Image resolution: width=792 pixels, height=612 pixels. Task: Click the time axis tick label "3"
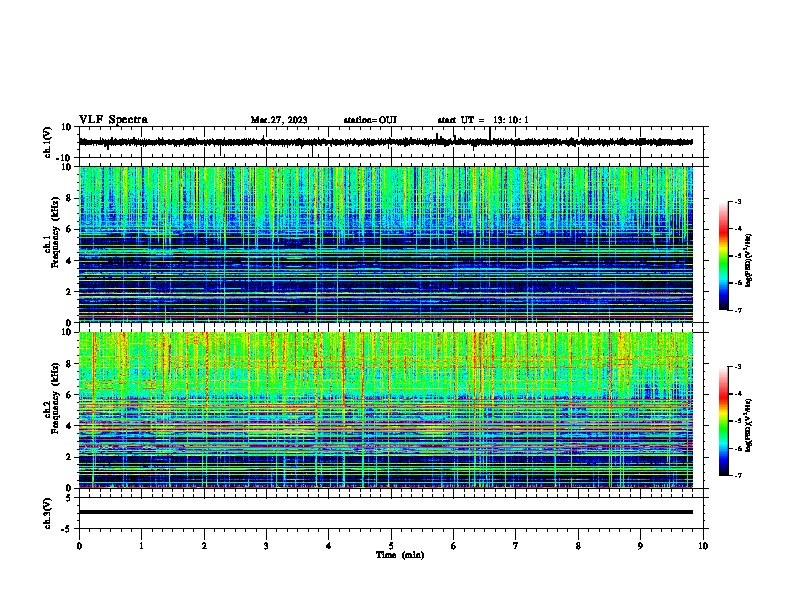[x=266, y=546]
